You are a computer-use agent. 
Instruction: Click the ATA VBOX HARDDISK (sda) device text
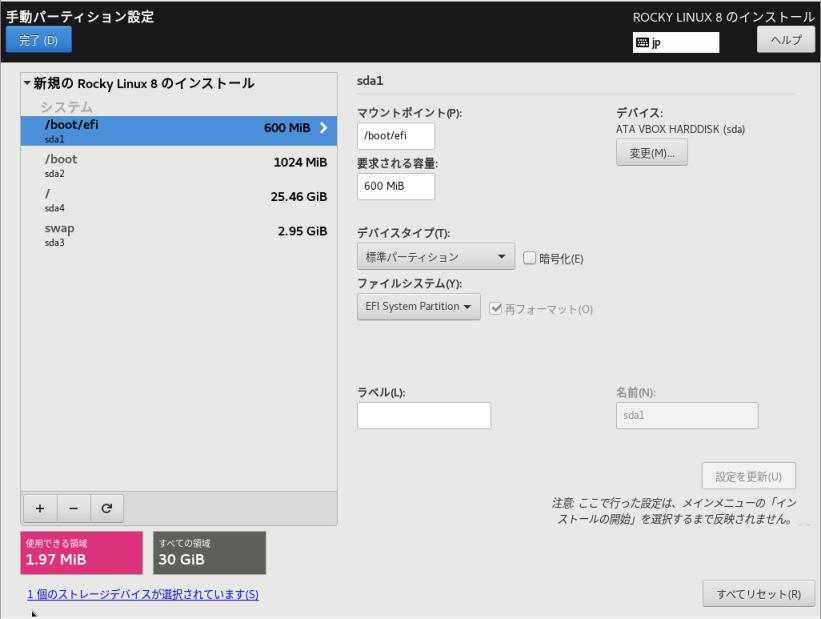click(680, 129)
